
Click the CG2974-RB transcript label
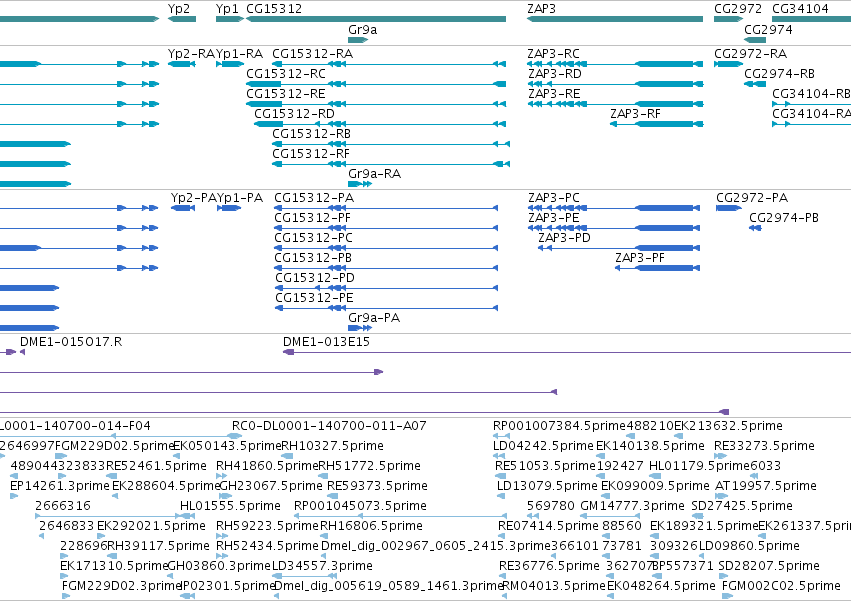779,74
